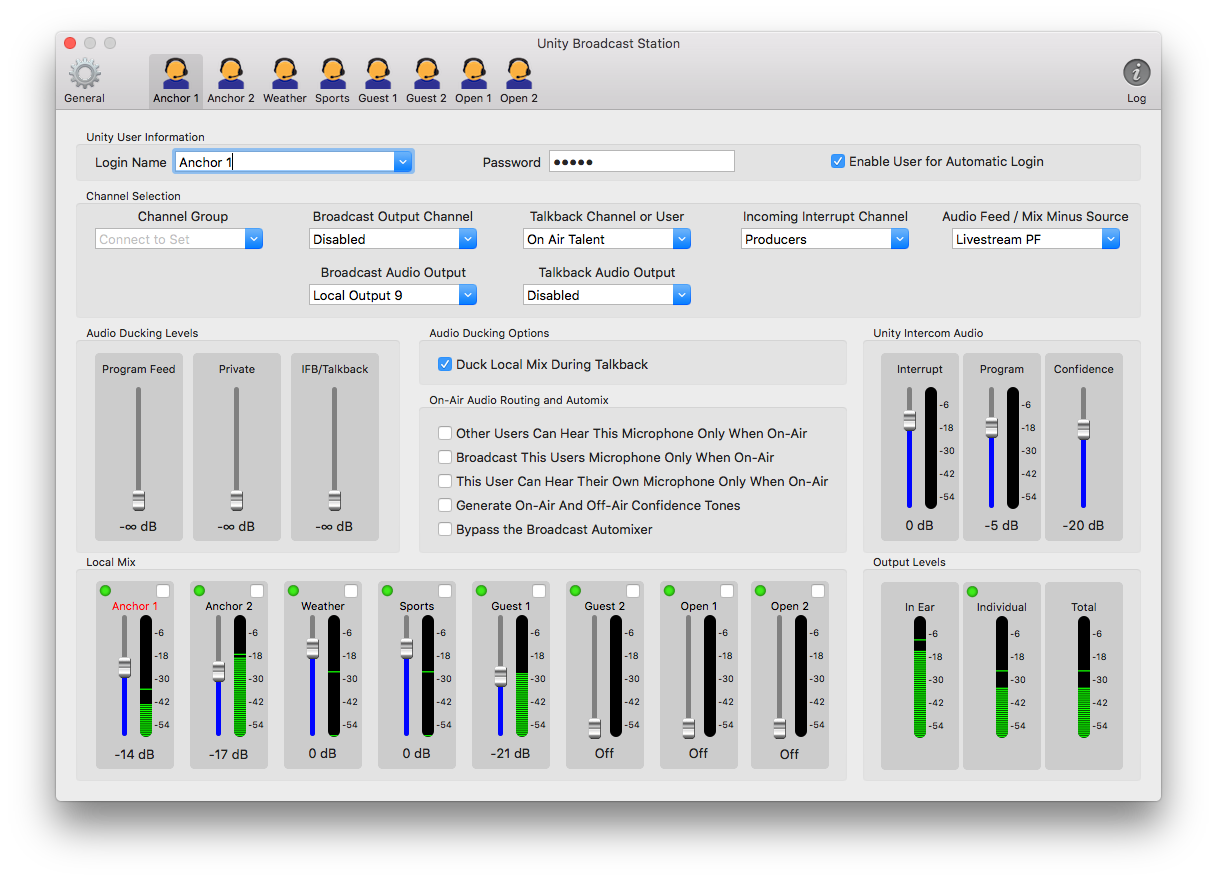
Task: Tick the Open 2 local mix checkbox
Action: click(x=818, y=591)
